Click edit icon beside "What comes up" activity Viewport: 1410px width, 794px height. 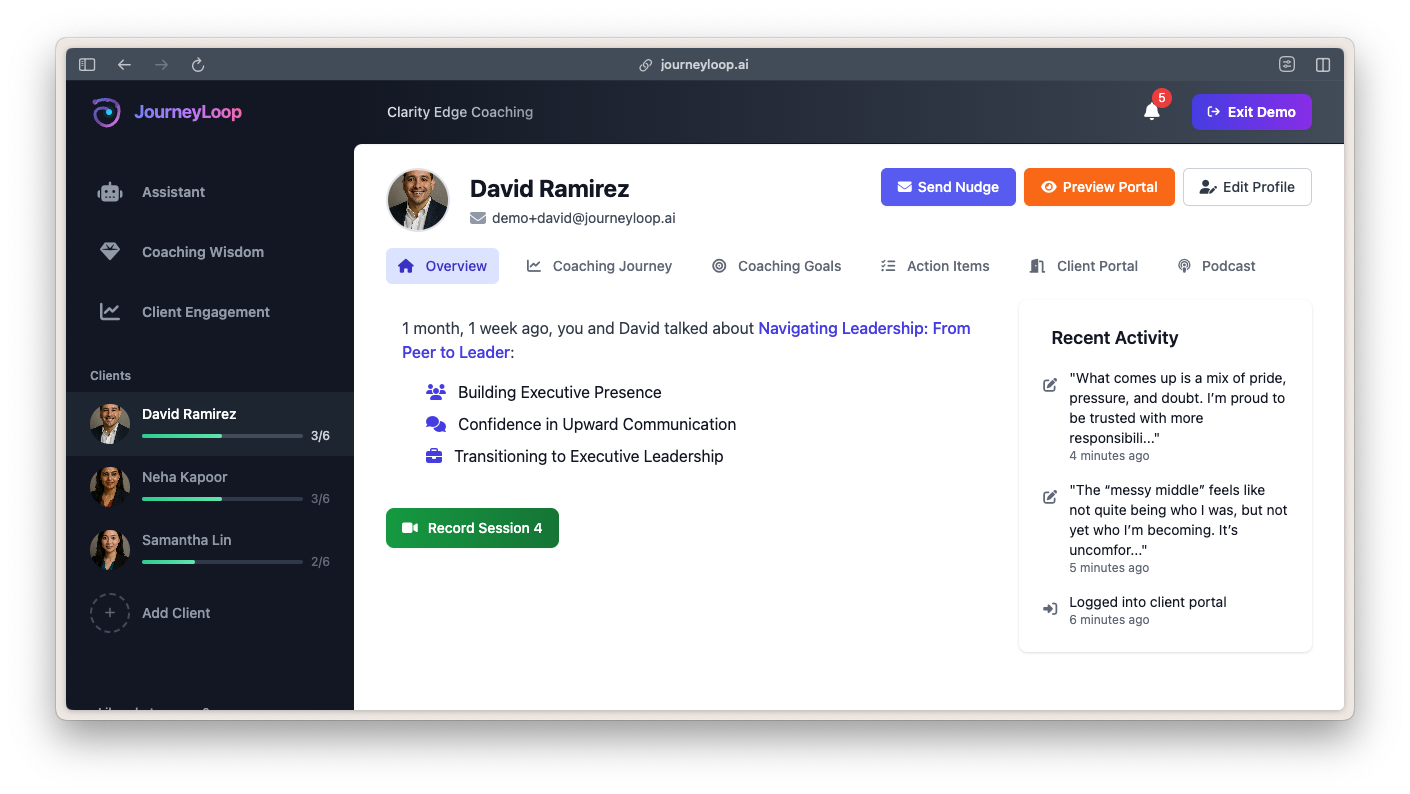[1050, 385]
